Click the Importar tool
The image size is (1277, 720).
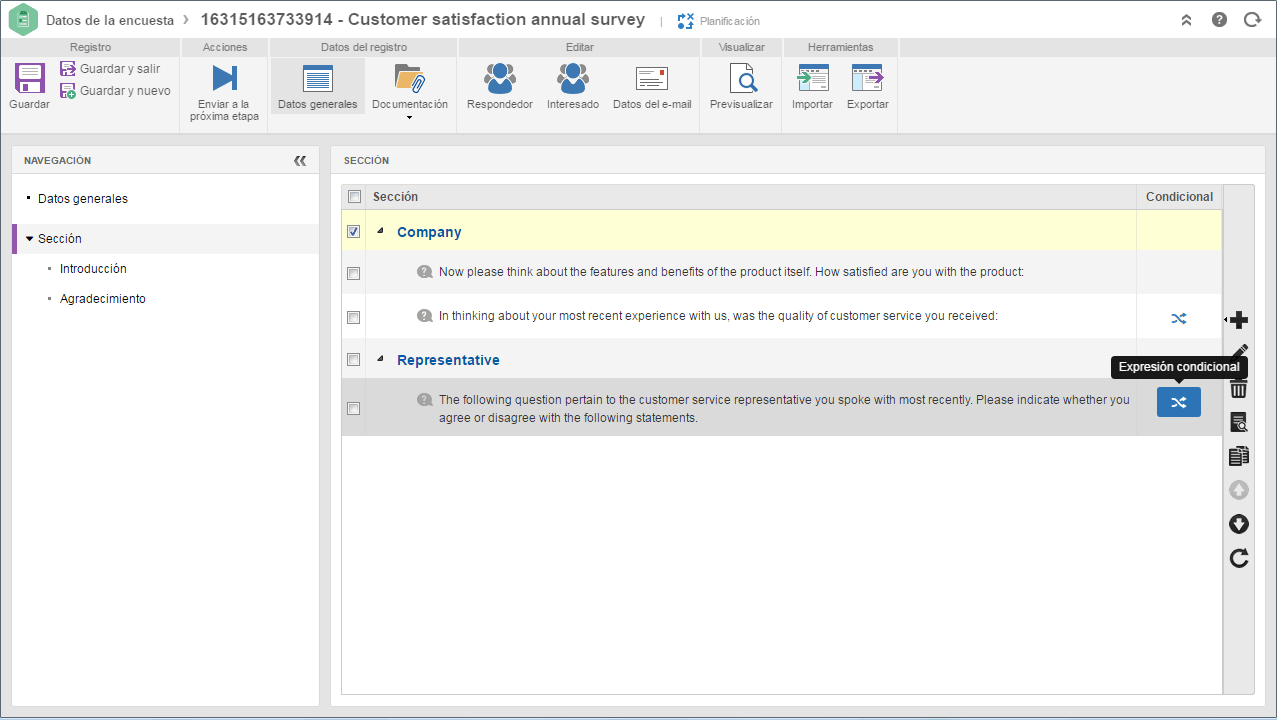click(812, 86)
